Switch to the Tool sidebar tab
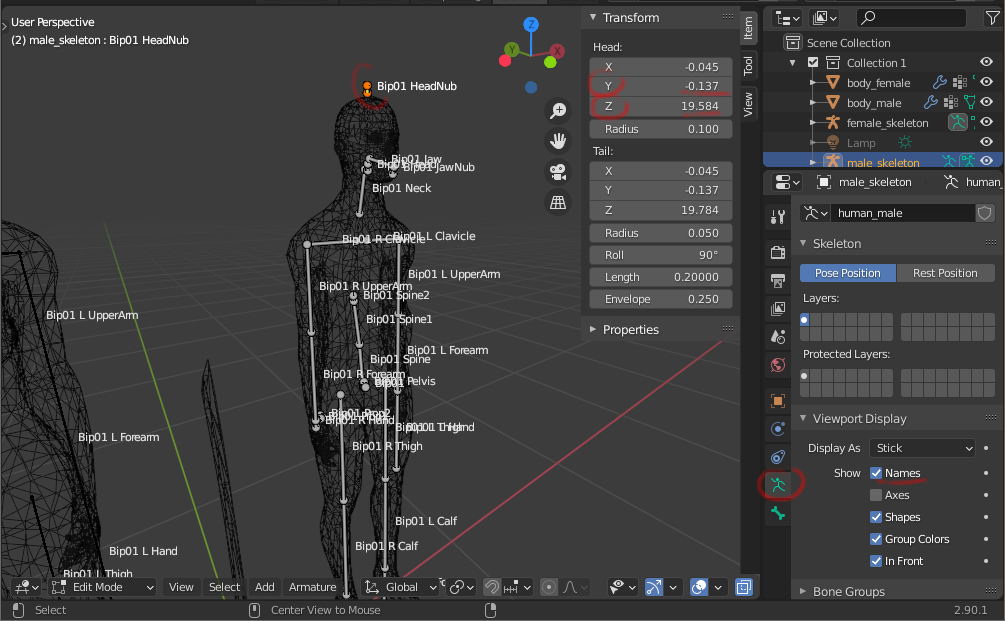 coord(748,64)
